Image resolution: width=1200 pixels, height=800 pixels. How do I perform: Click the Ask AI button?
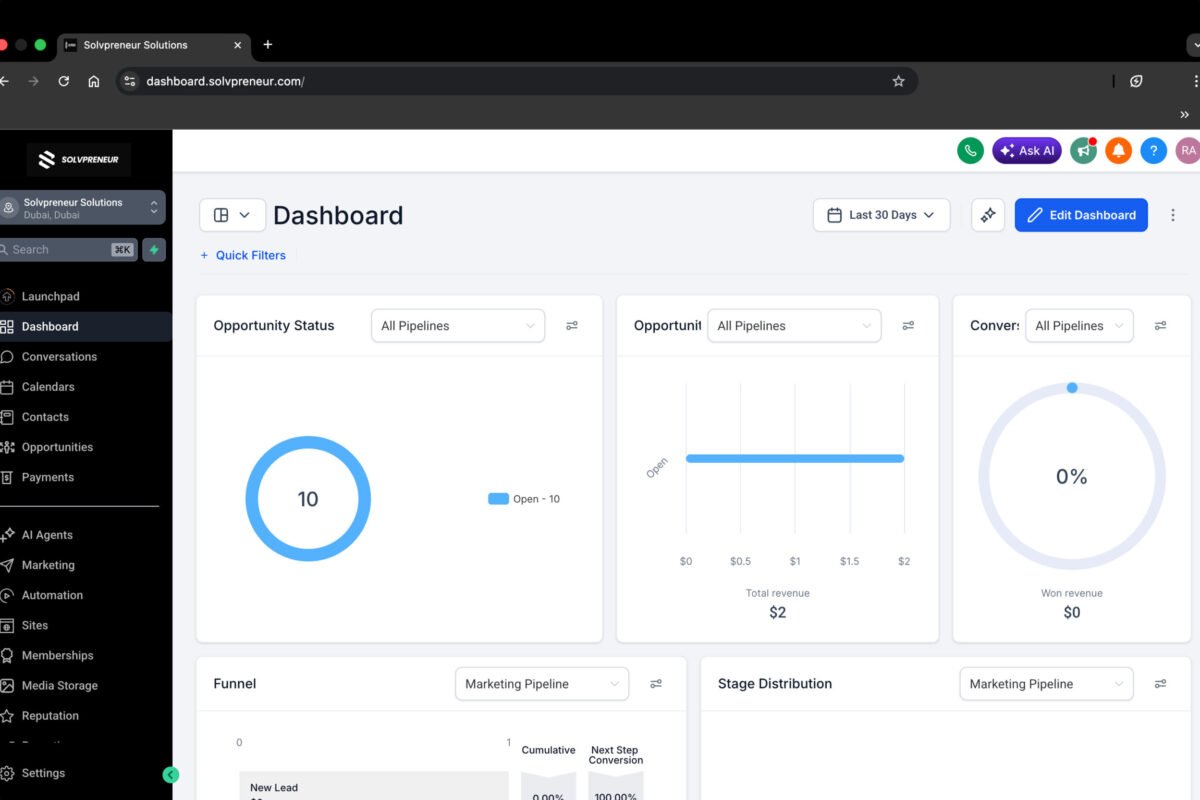click(x=1026, y=150)
